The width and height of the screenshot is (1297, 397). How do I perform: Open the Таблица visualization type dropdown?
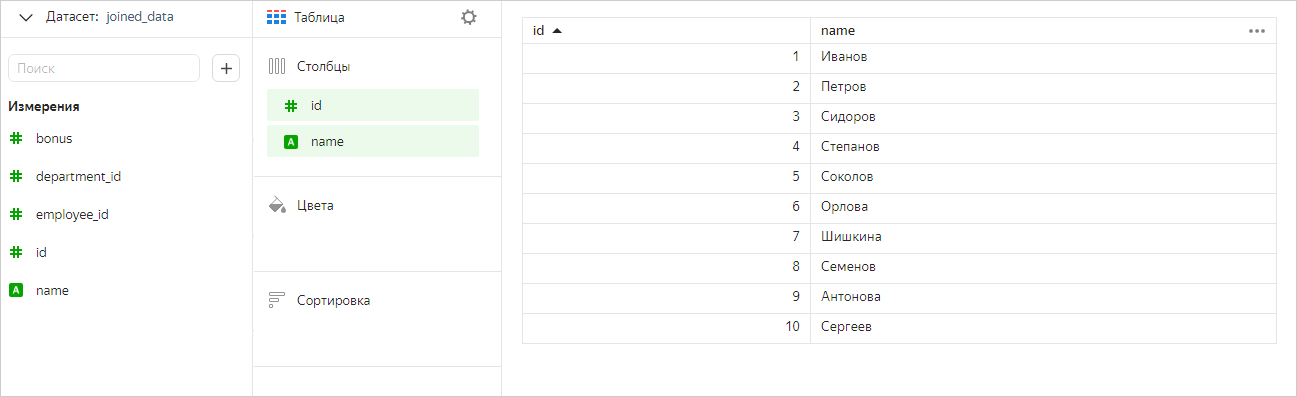(x=307, y=18)
